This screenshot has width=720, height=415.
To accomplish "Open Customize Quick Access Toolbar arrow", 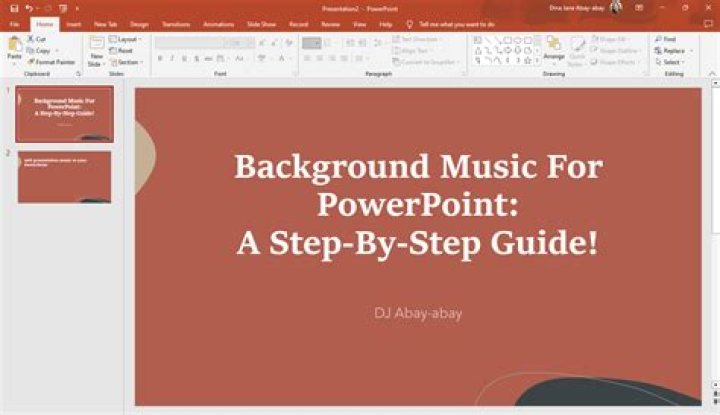I will tap(77, 8).
